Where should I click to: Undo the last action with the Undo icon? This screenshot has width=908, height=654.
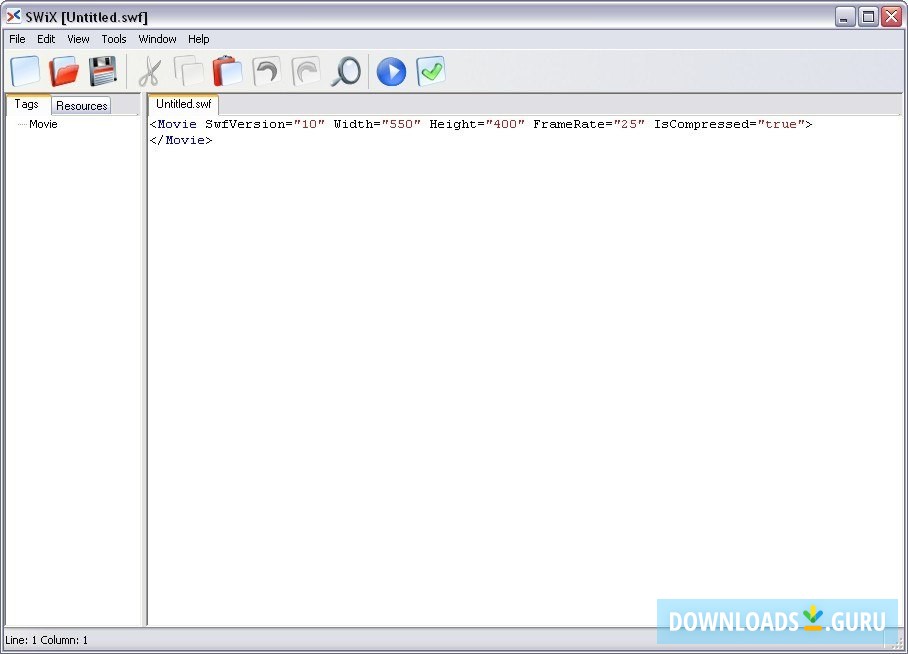tap(267, 71)
